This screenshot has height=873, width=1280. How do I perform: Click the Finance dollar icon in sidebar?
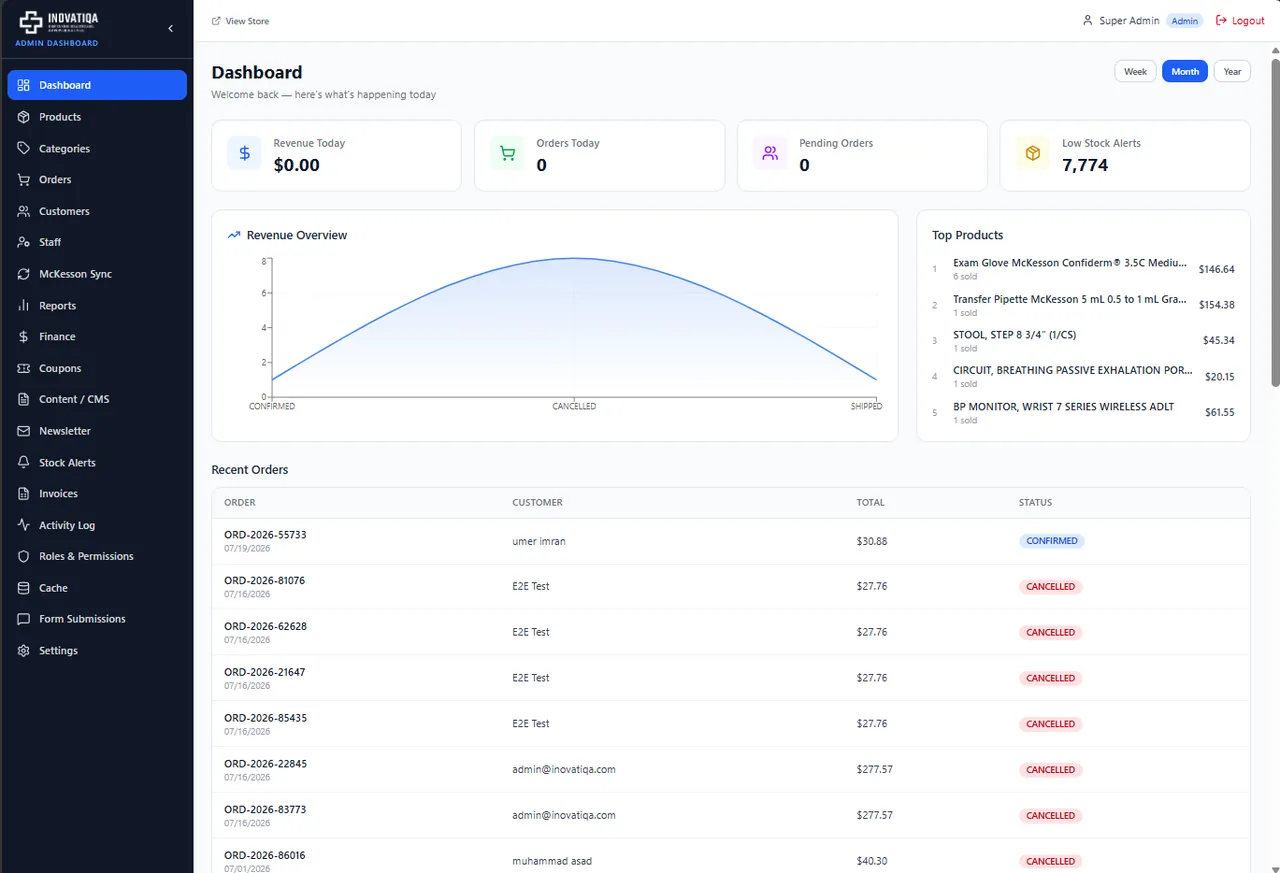tap(24, 337)
